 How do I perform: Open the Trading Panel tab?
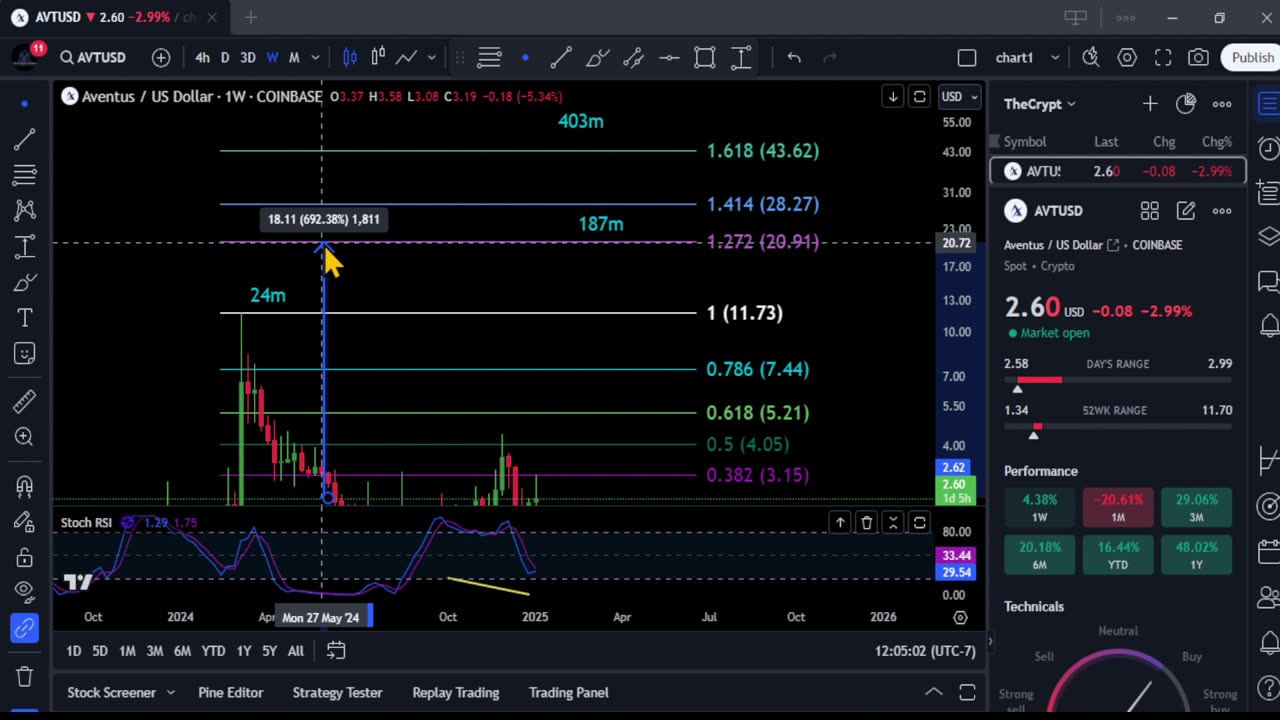[x=568, y=692]
